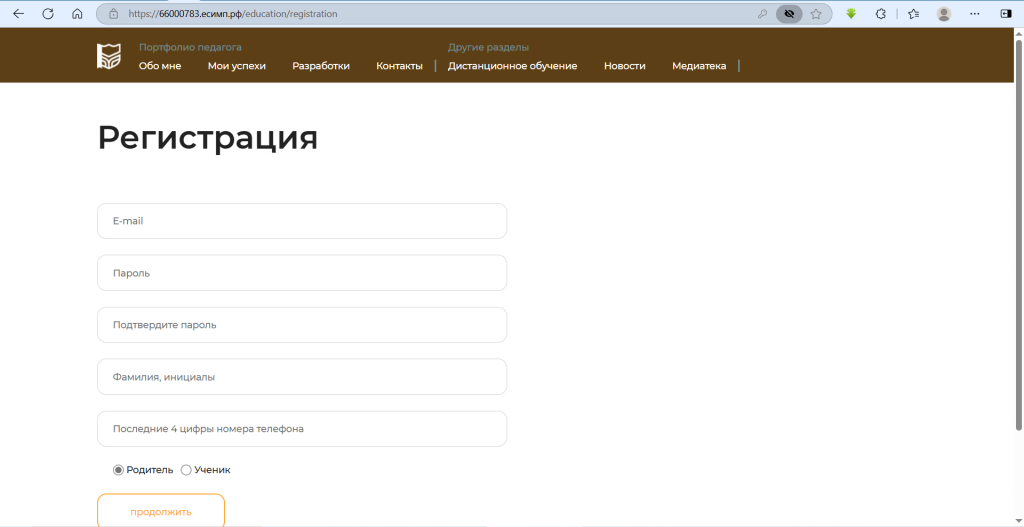Click the продолжить button

pos(161,511)
